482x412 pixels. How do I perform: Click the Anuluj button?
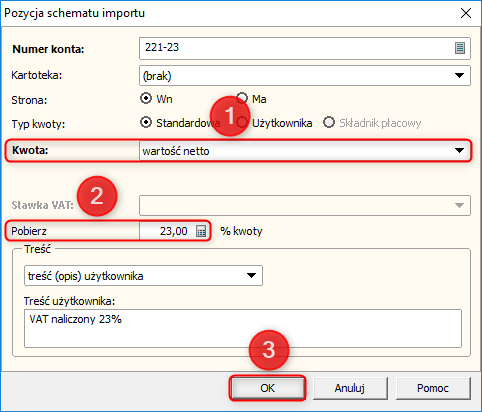350,388
